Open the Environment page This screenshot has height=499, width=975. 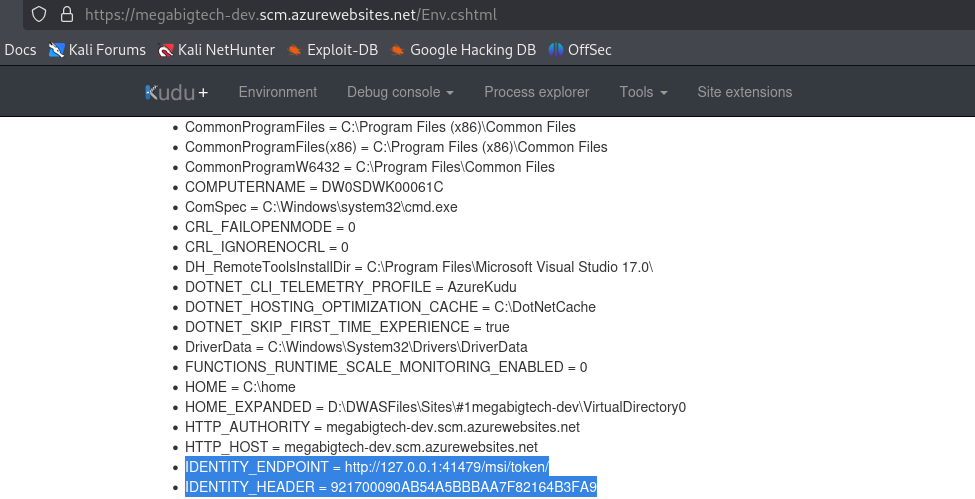[278, 92]
